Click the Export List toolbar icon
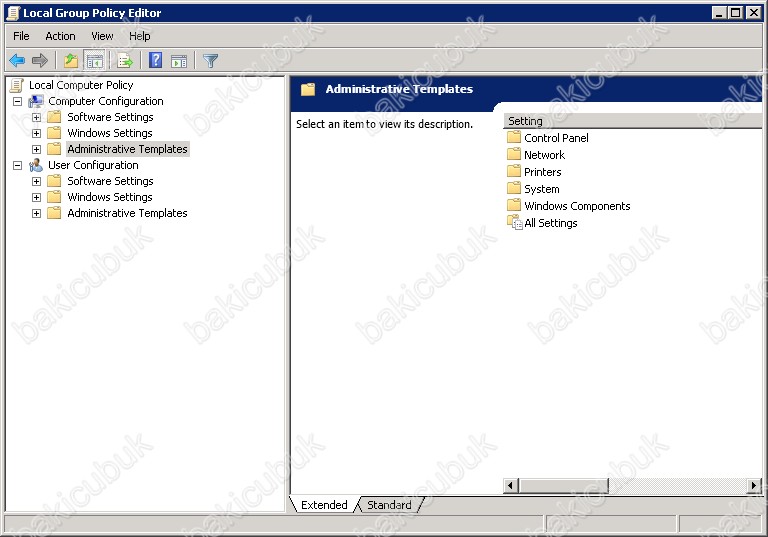 [125, 61]
